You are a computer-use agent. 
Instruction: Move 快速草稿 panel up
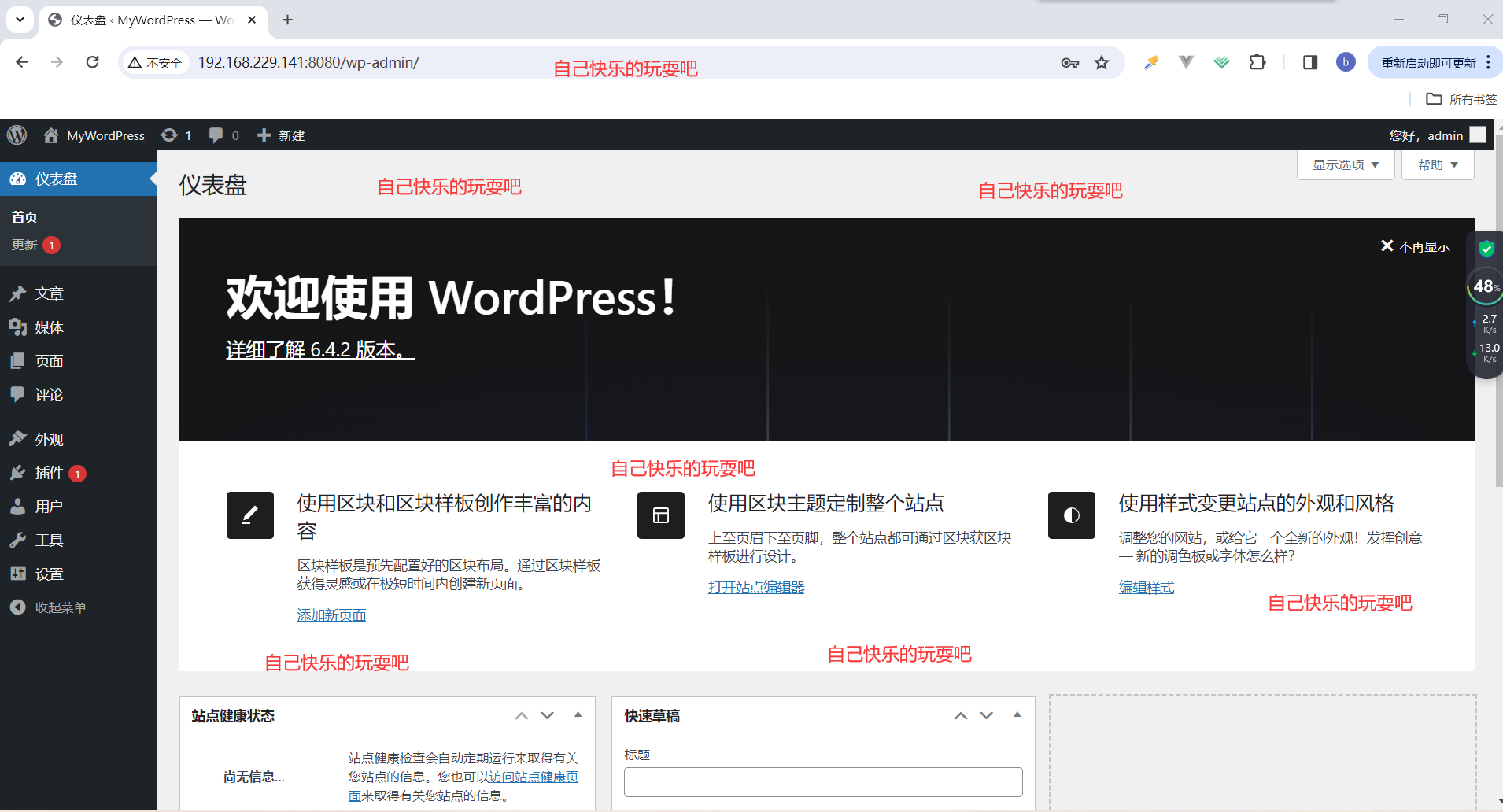click(x=960, y=715)
